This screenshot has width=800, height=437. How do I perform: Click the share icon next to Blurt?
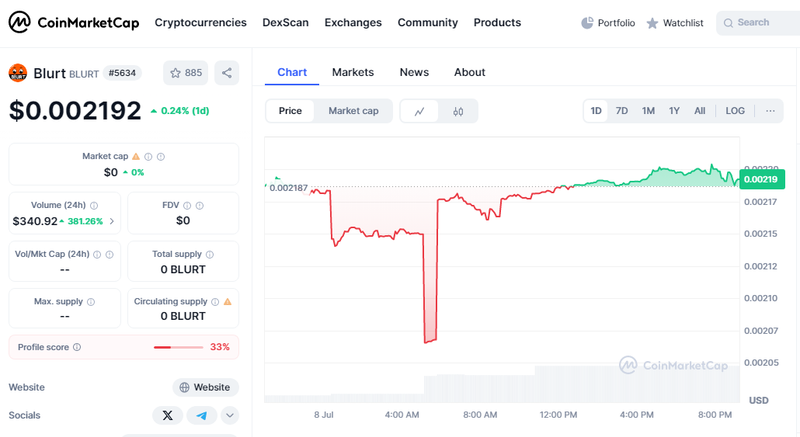tap(227, 72)
